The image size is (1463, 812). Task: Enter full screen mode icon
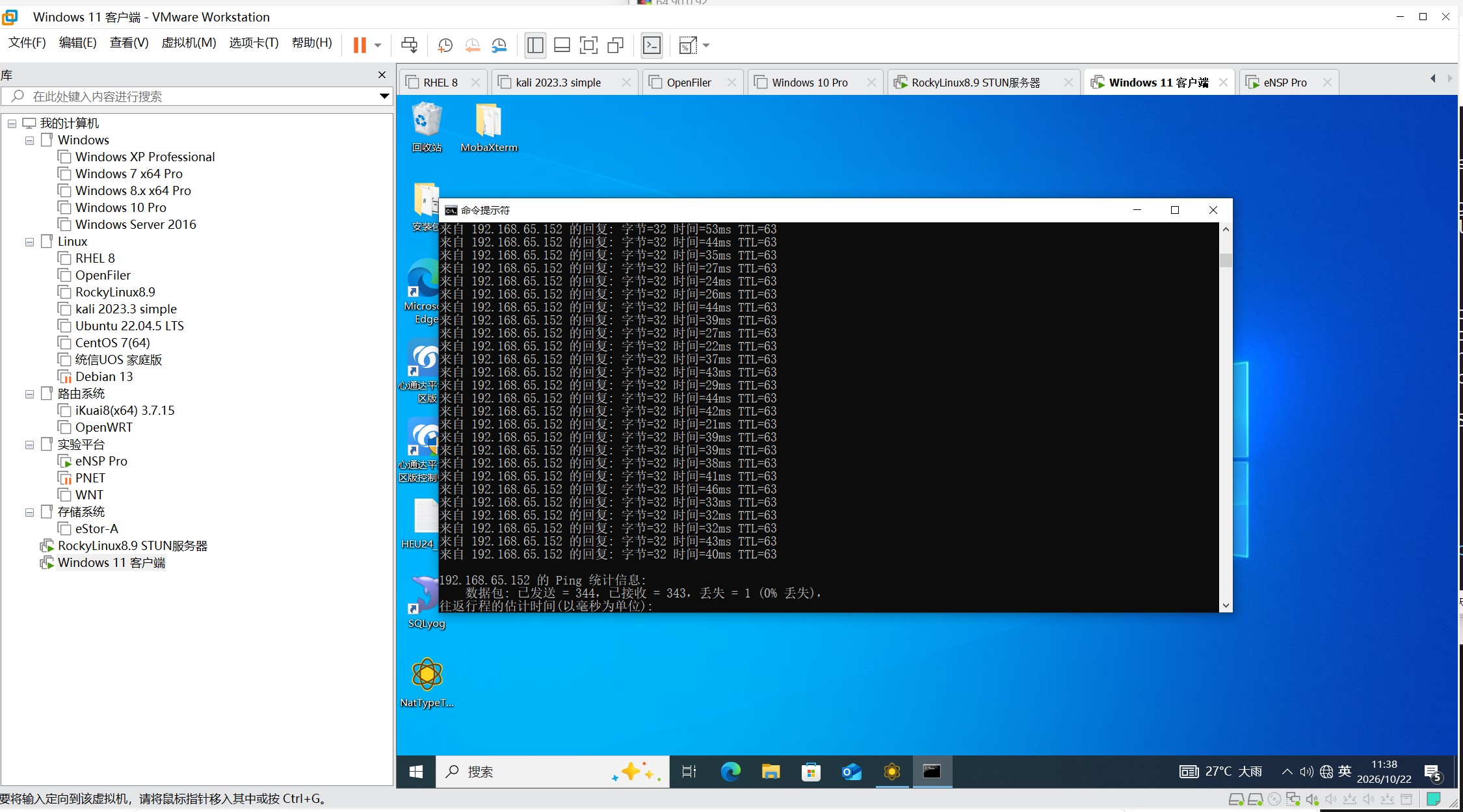click(x=588, y=46)
